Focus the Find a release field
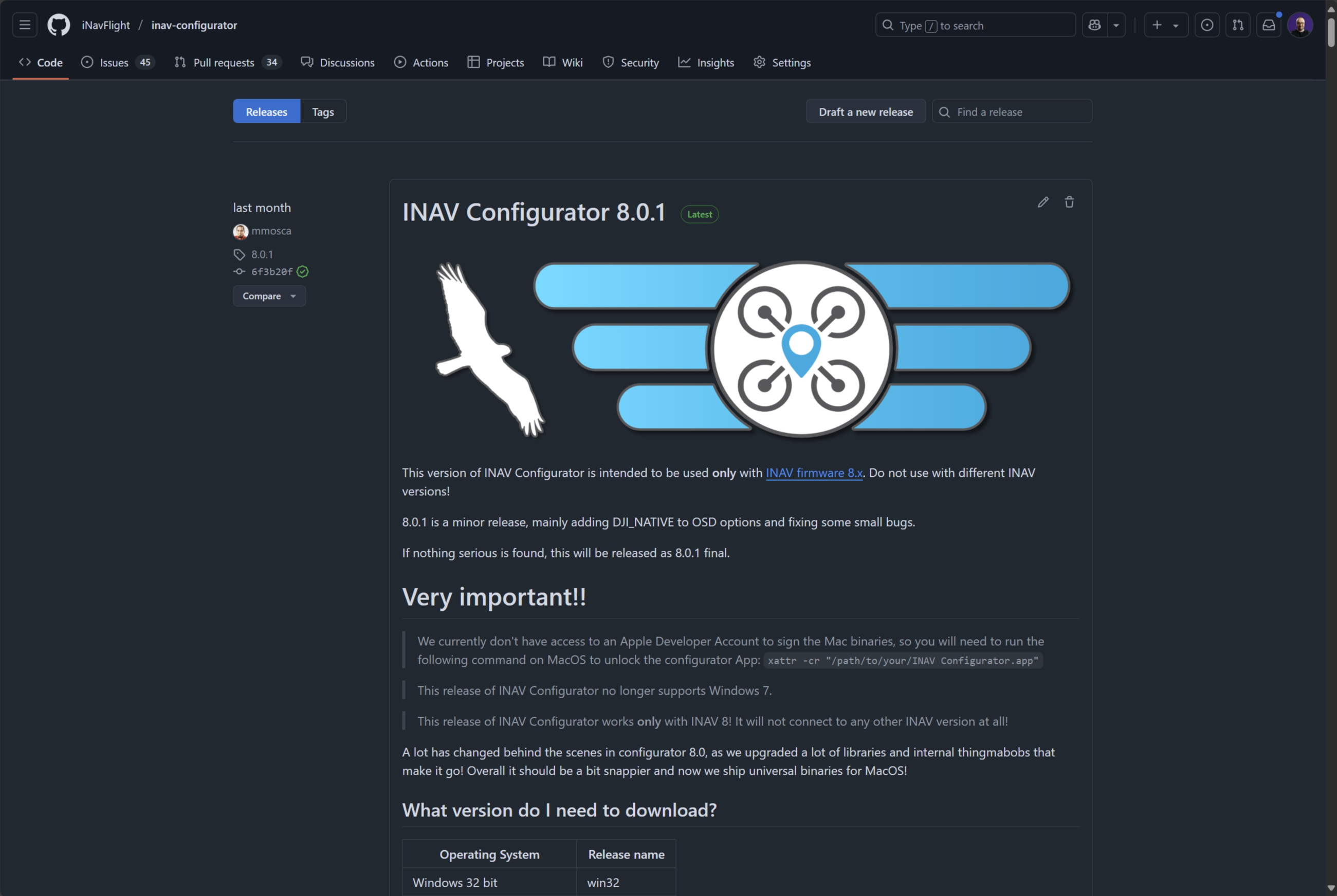 pos(1012,111)
